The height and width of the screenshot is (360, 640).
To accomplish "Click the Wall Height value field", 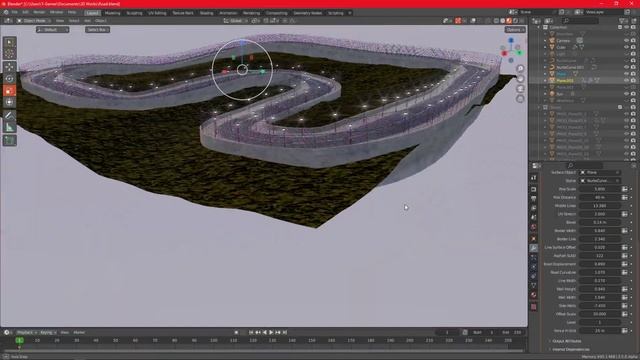I will (600, 289).
